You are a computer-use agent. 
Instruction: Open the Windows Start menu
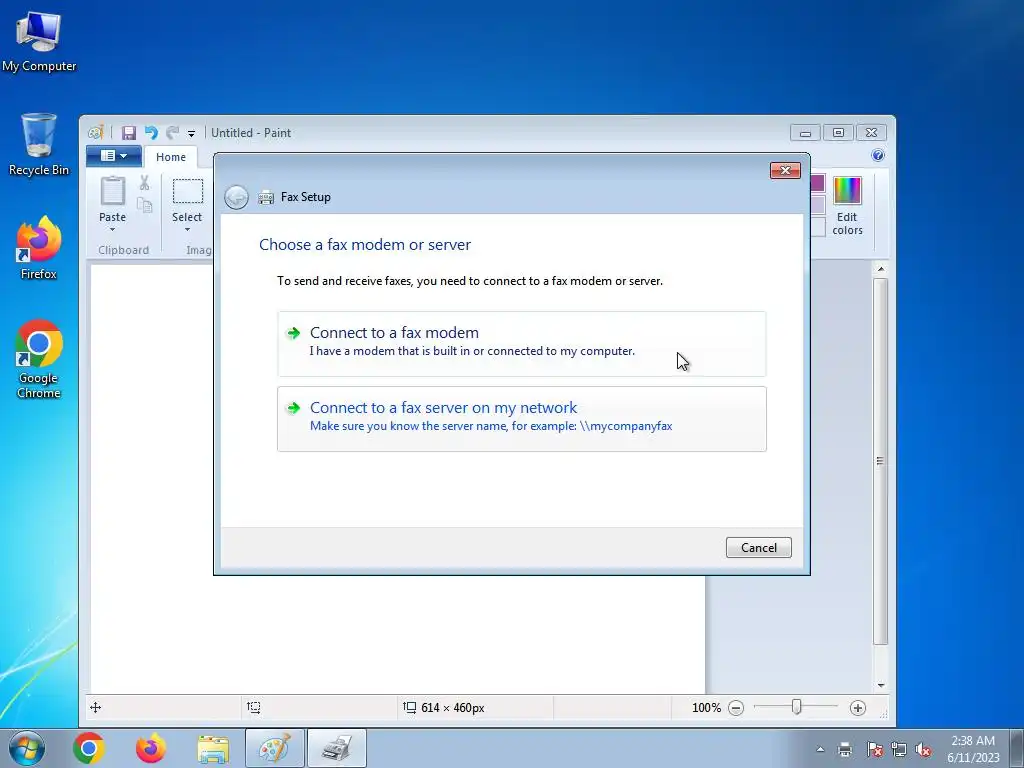click(27, 748)
